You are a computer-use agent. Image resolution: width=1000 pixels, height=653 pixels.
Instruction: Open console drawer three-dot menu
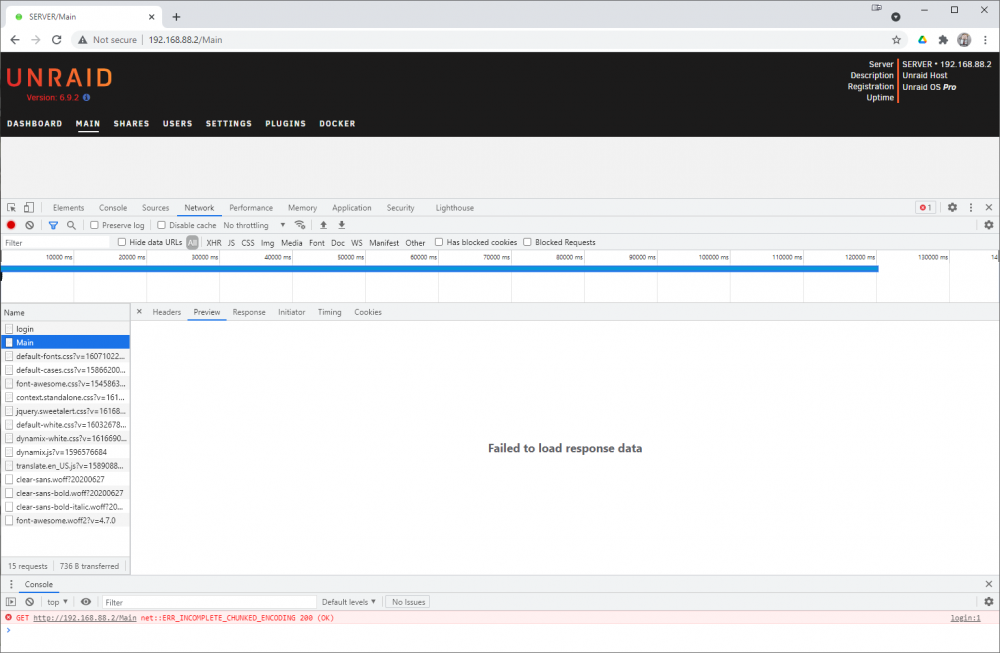tap(11, 584)
